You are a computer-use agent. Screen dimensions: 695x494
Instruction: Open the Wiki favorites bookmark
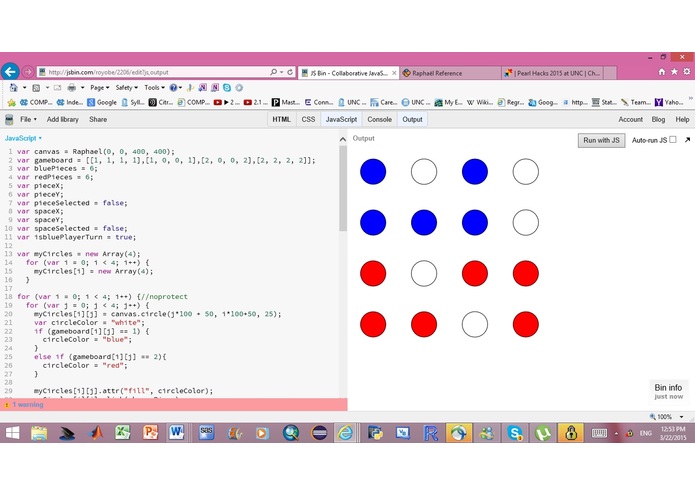[480, 102]
